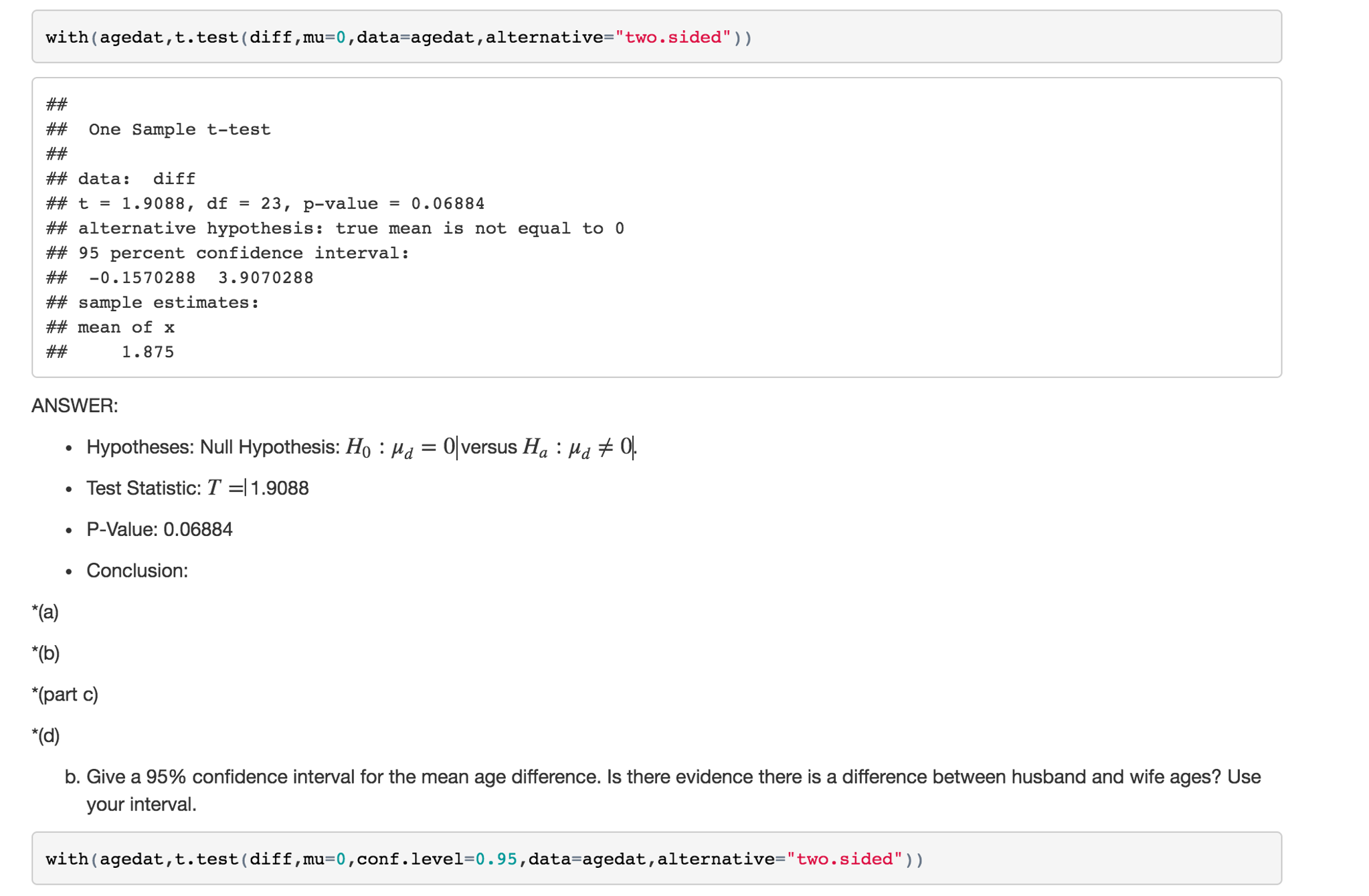This screenshot has height=896, width=1369.
Task: Click the Test Statistic value 1.9088
Action: [x=279, y=488]
